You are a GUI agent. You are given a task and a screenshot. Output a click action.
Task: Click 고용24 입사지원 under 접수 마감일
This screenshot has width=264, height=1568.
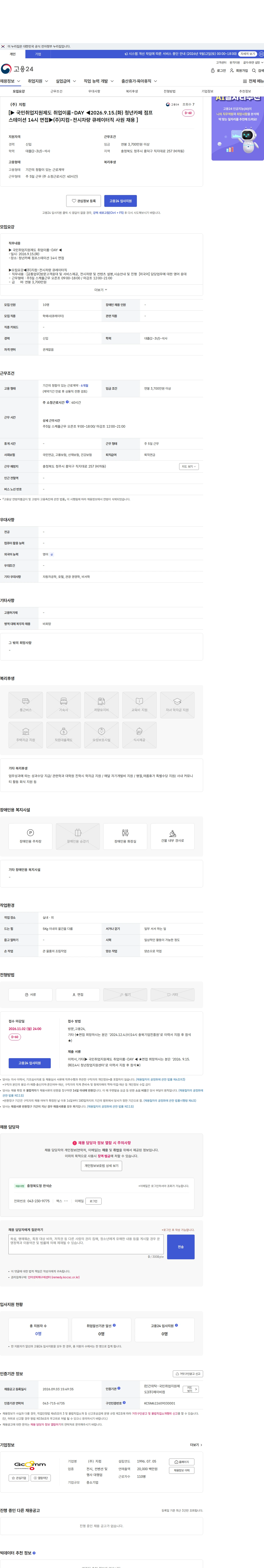click(x=30, y=1063)
